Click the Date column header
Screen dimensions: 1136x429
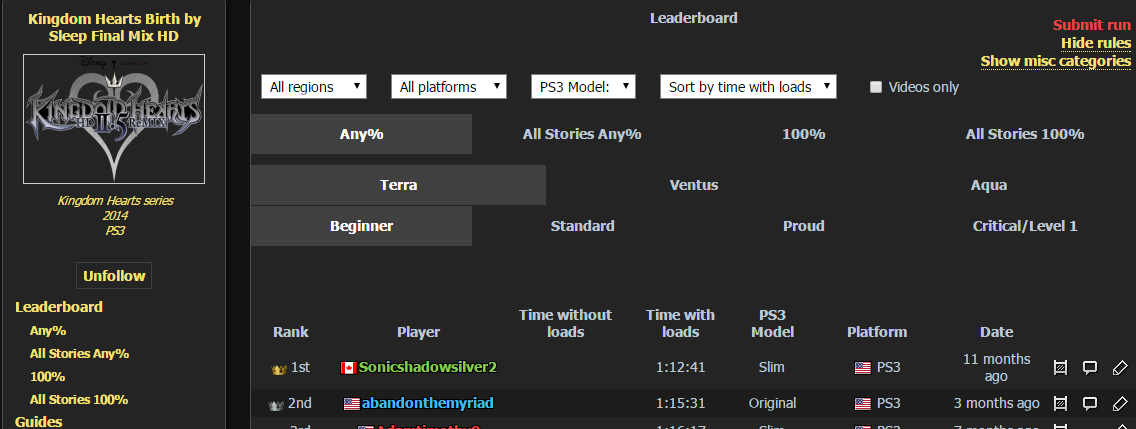click(x=996, y=332)
